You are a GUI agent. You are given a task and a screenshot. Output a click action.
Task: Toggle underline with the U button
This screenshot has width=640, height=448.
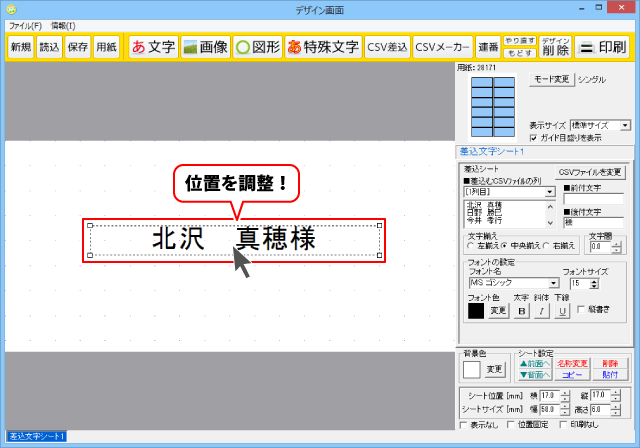point(563,311)
